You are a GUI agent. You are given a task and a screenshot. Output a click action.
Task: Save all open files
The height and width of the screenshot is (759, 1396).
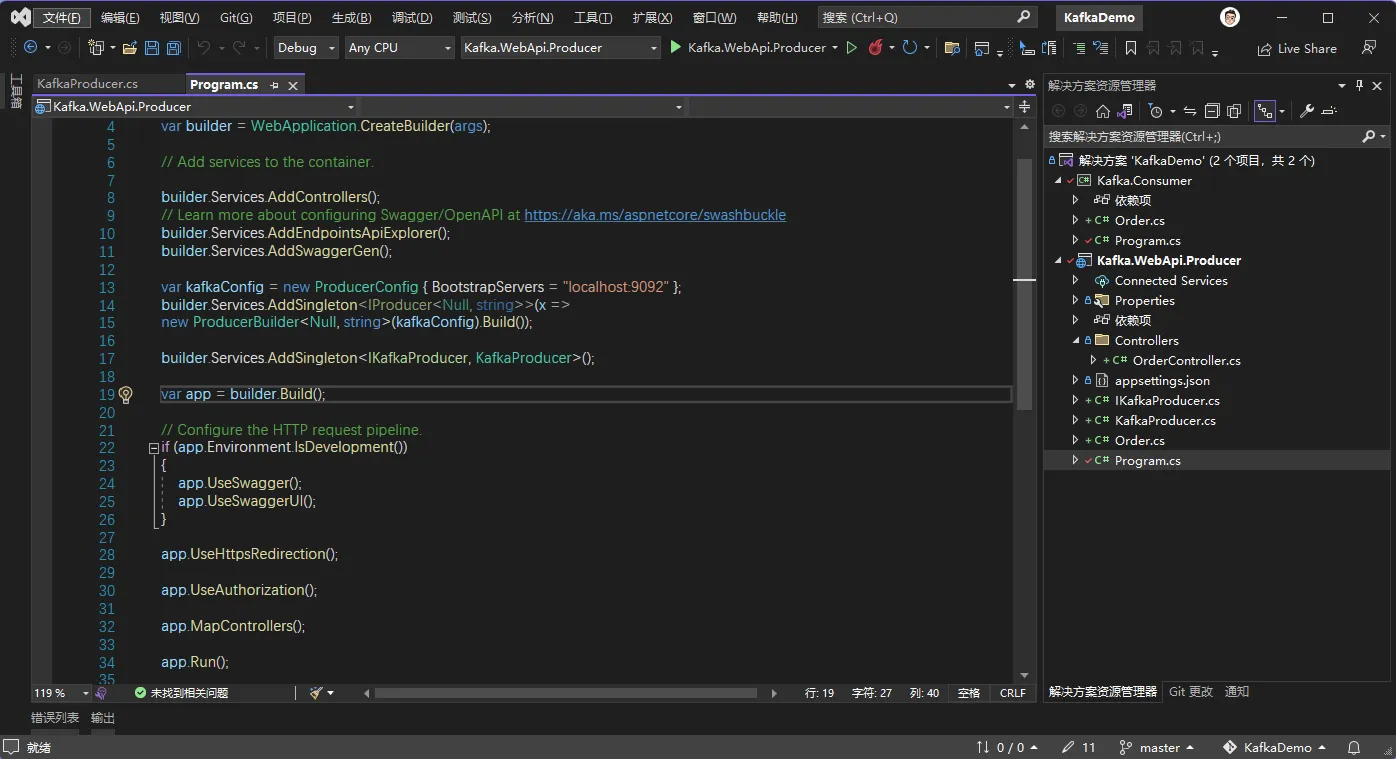[x=172, y=47]
